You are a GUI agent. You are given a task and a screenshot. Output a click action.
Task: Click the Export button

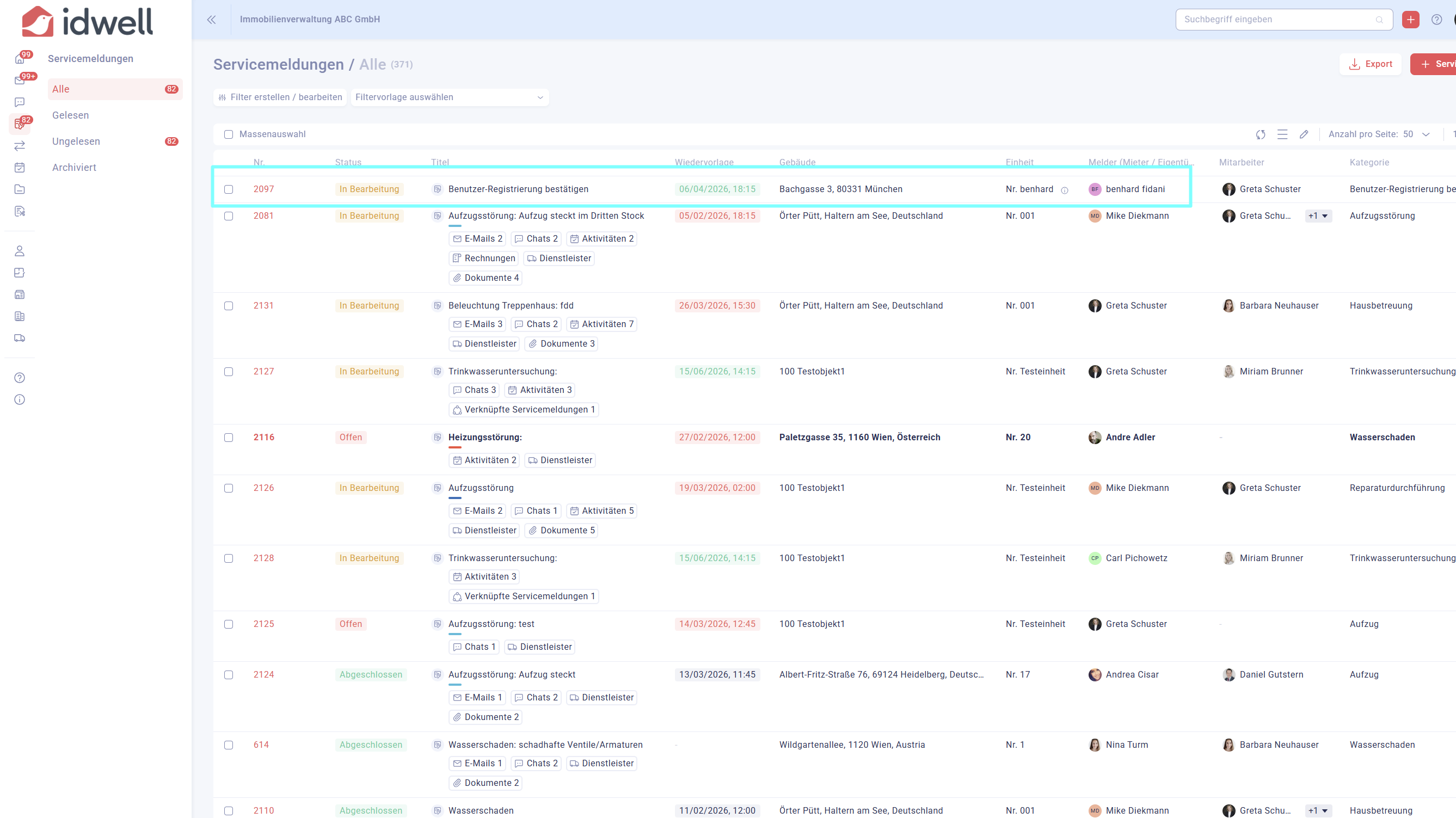1370,64
